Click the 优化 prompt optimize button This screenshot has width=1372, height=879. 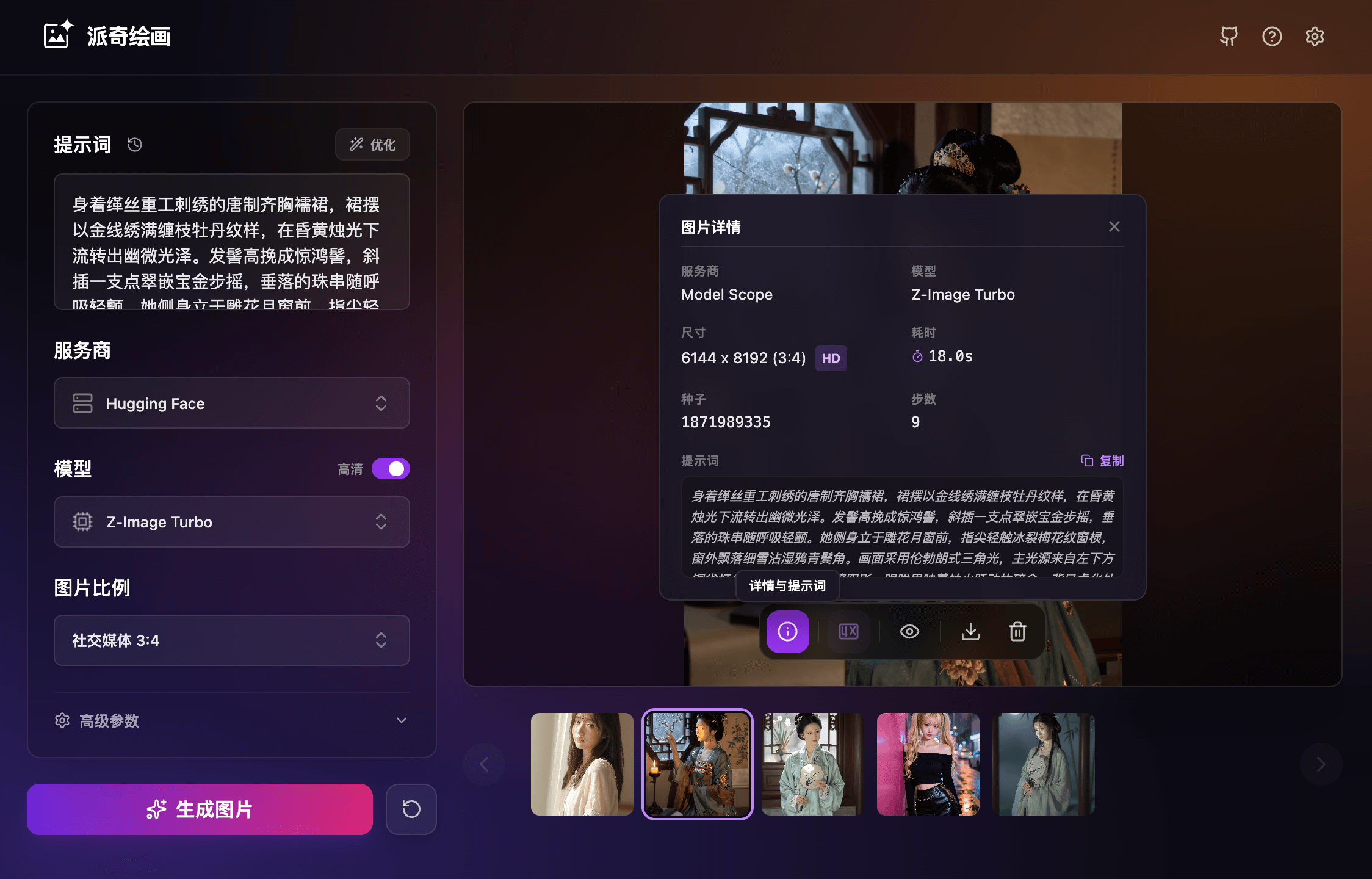(372, 145)
